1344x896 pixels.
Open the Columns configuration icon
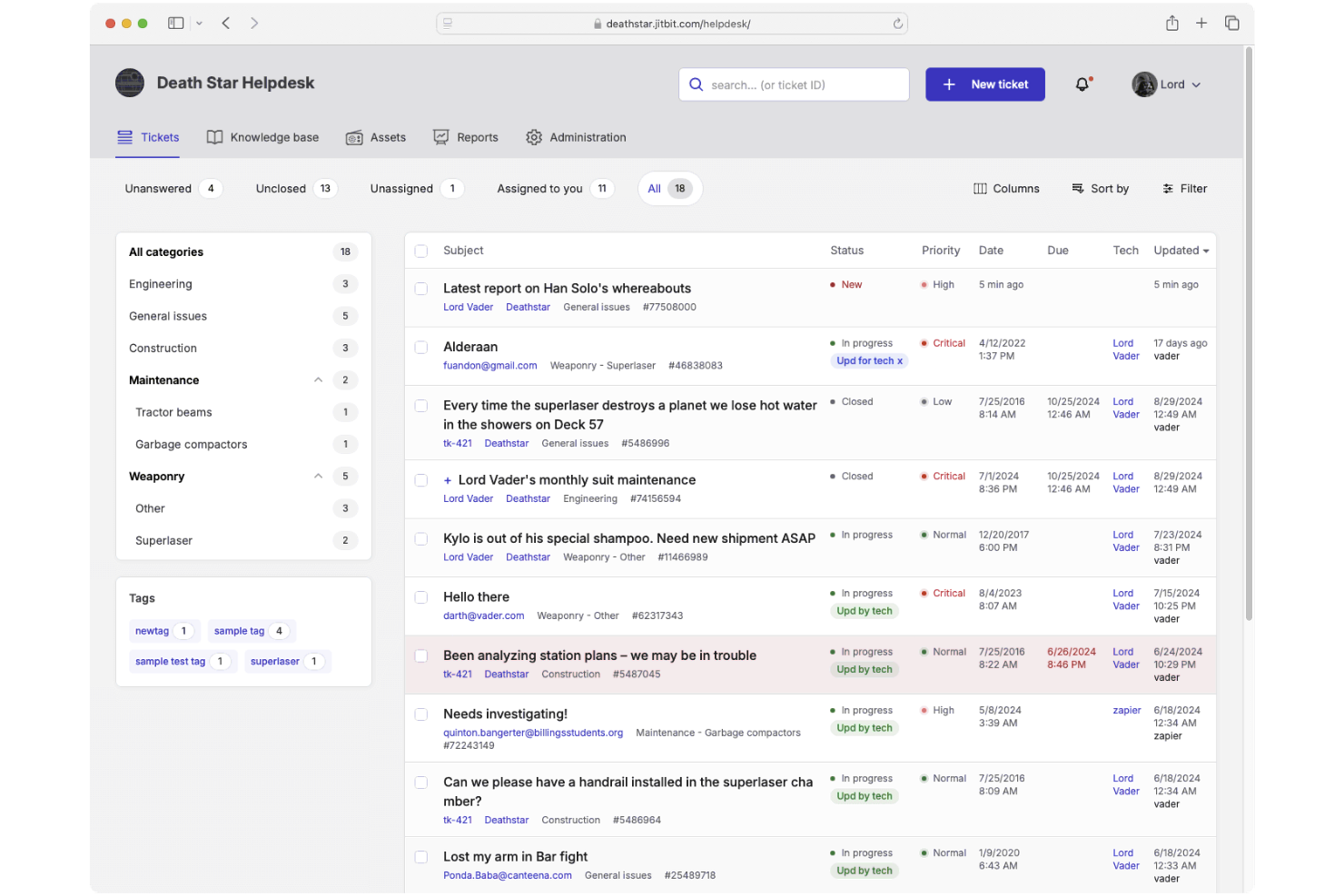pyautogui.click(x=981, y=188)
